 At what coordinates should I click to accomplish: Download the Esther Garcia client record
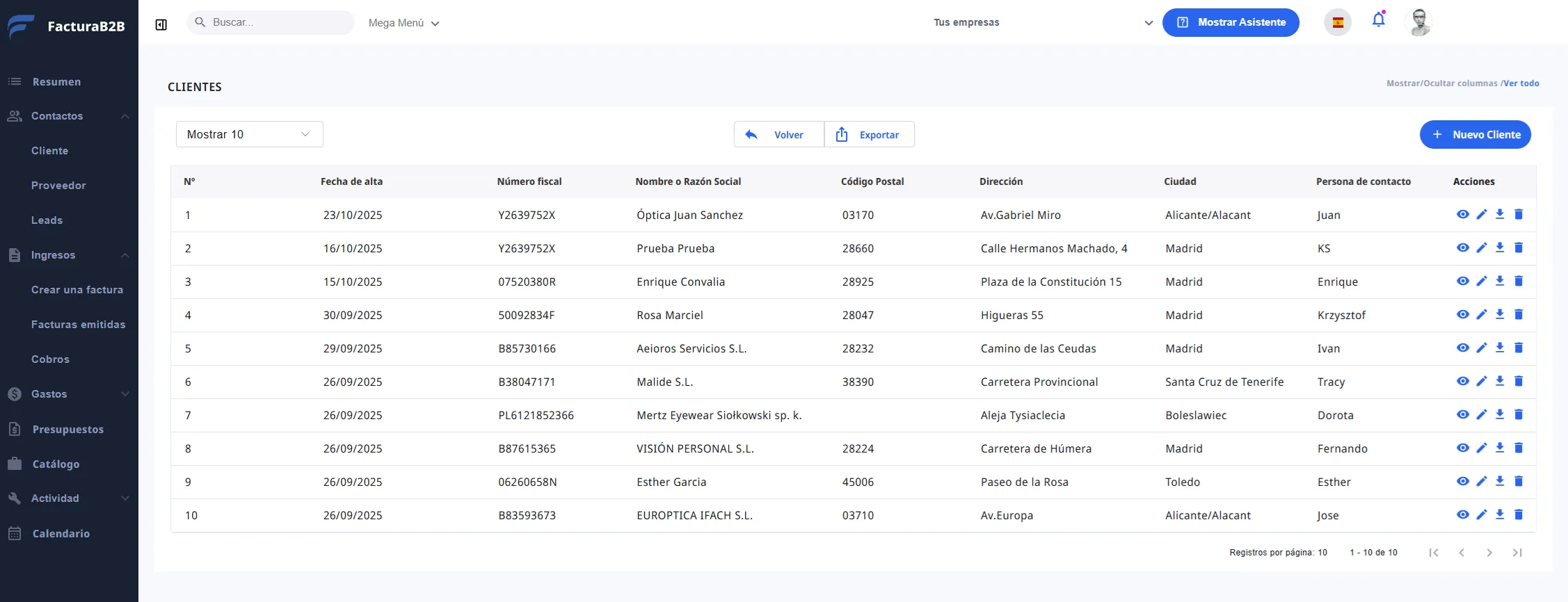coord(1500,482)
